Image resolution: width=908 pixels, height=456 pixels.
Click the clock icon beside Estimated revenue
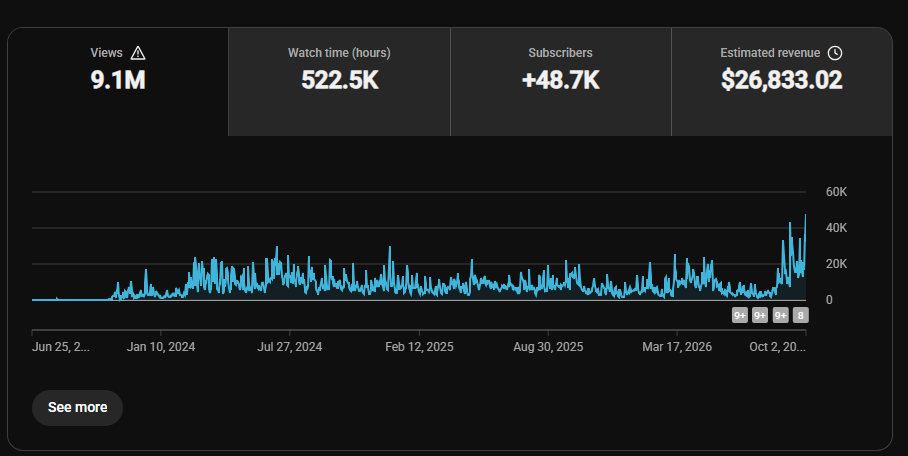[834, 53]
